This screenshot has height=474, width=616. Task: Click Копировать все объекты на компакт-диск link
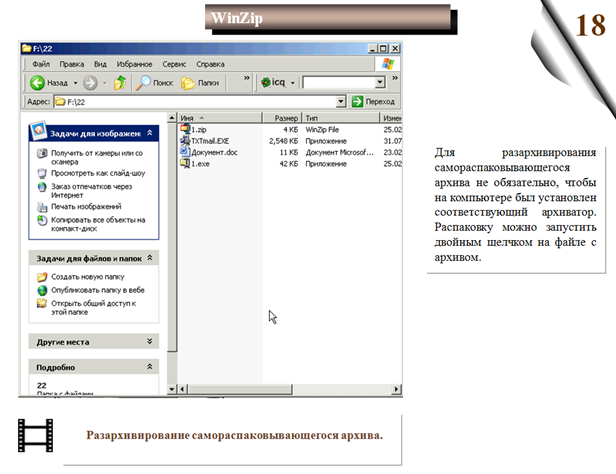click(x=98, y=224)
